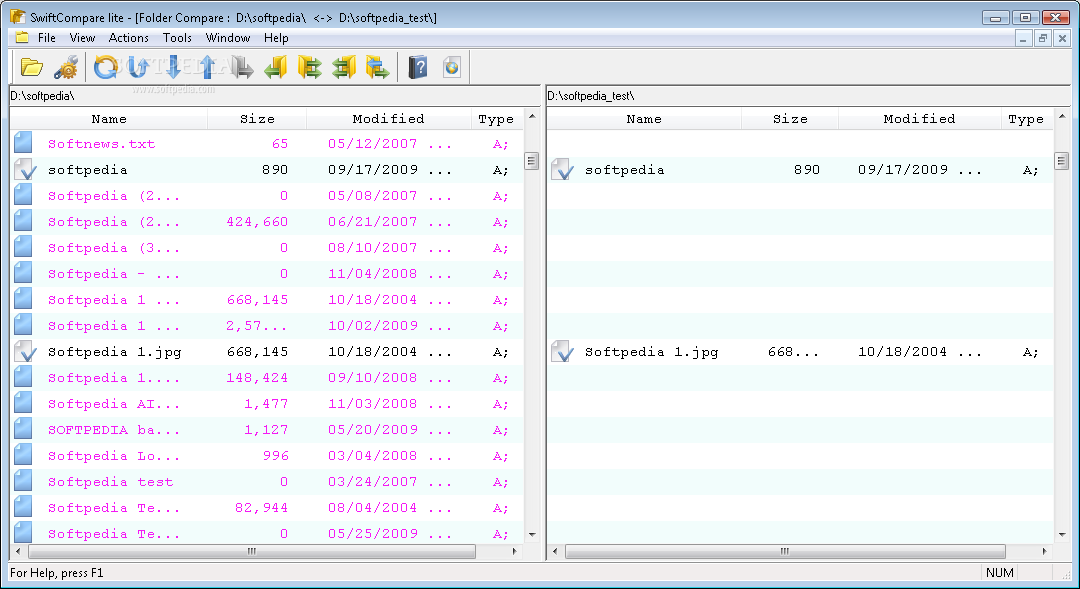1080x589 pixels.
Task: Select the Softnews.txt file name
Action: point(101,144)
